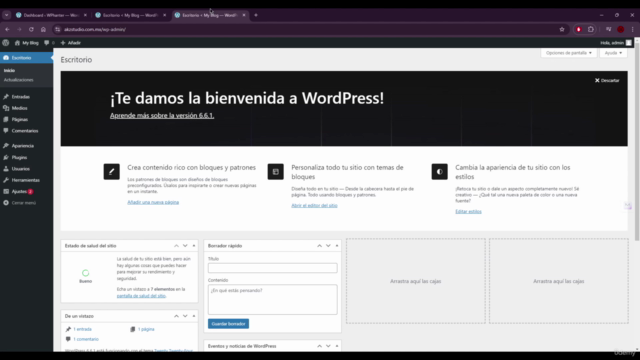Open tab search dropdown arrow
640x360 pixels.
pos(7,15)
